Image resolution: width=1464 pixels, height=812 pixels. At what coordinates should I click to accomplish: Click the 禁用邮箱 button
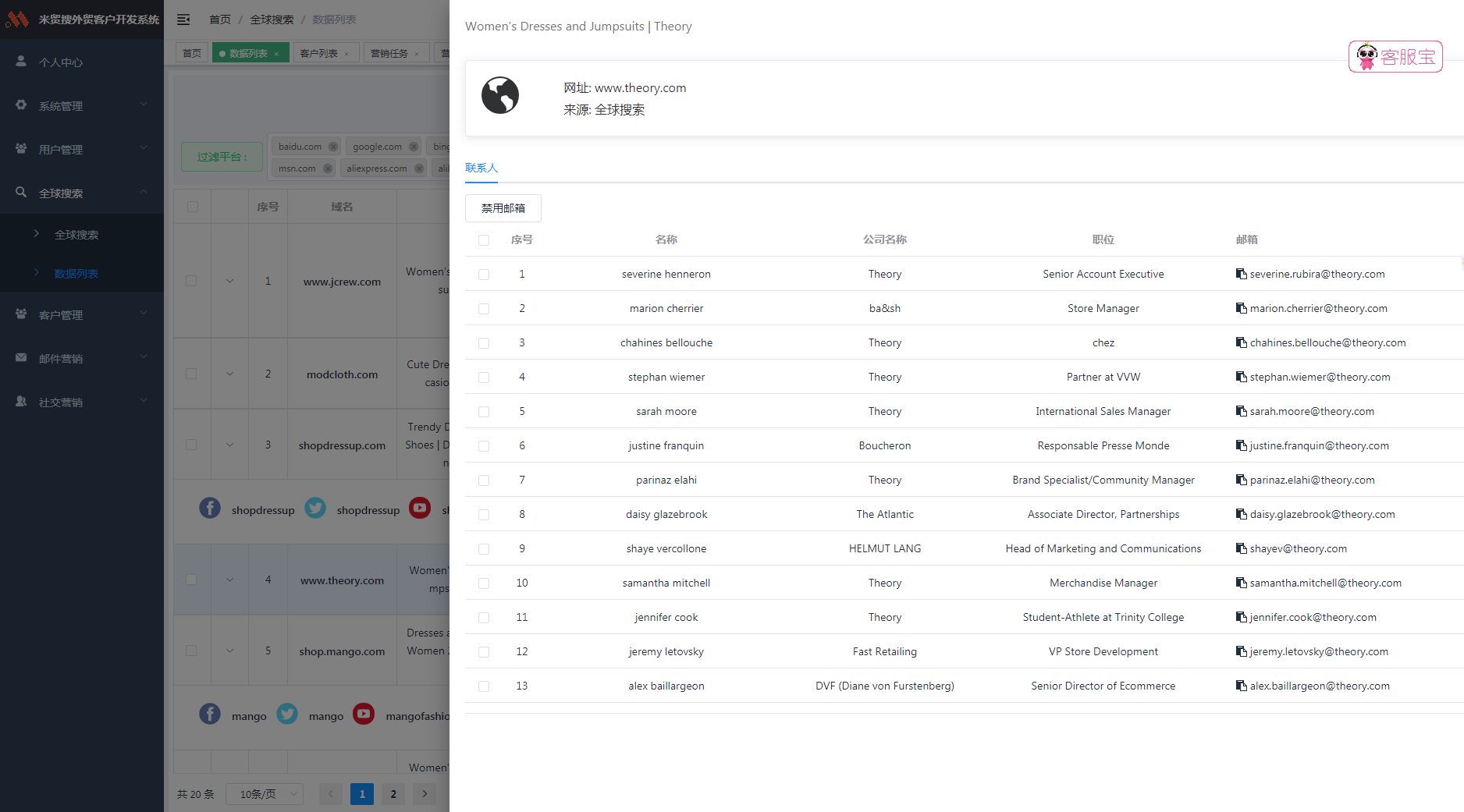point(503,208)
